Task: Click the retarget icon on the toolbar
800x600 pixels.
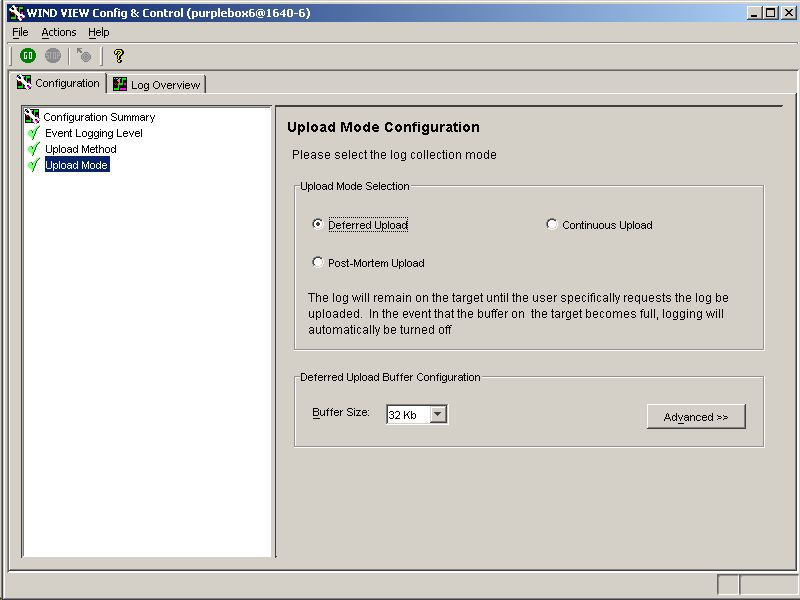Action: tap(82, 56)
